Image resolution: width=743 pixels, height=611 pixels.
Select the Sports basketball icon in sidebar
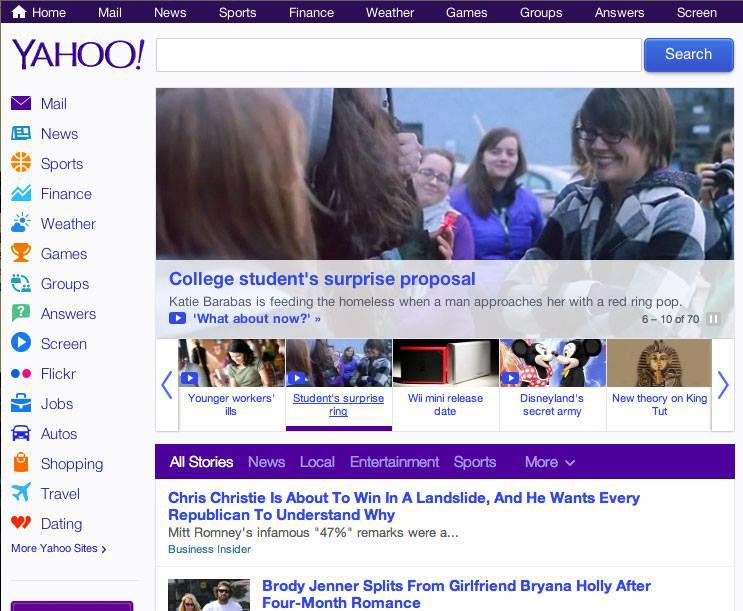pyautogui.click(x=21, y=163)
